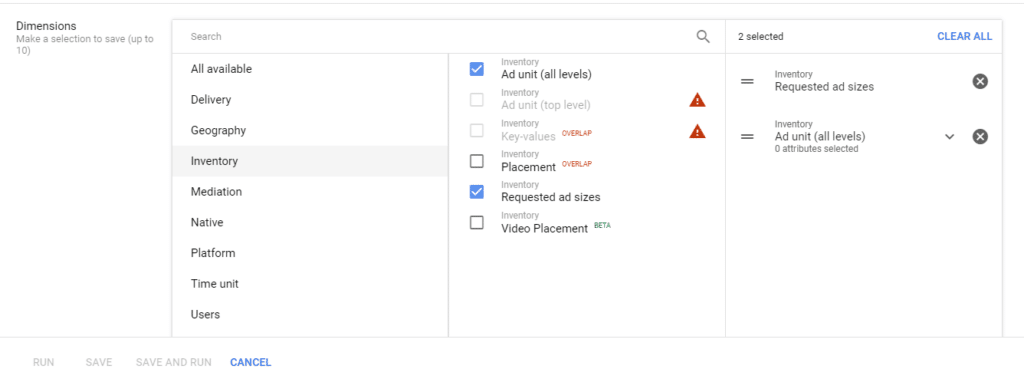Click the SAVE AND RUN button

tap(174, 362)
